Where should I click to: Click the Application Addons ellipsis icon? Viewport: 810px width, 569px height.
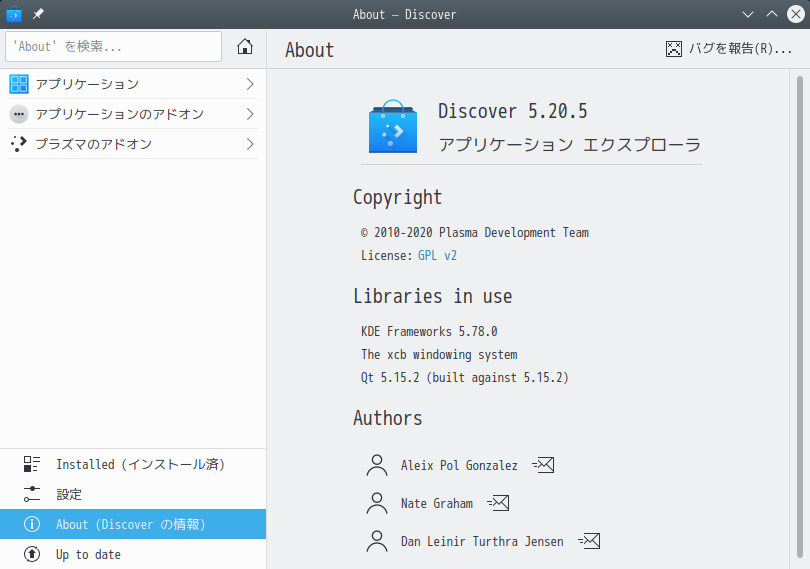point(19,114)
